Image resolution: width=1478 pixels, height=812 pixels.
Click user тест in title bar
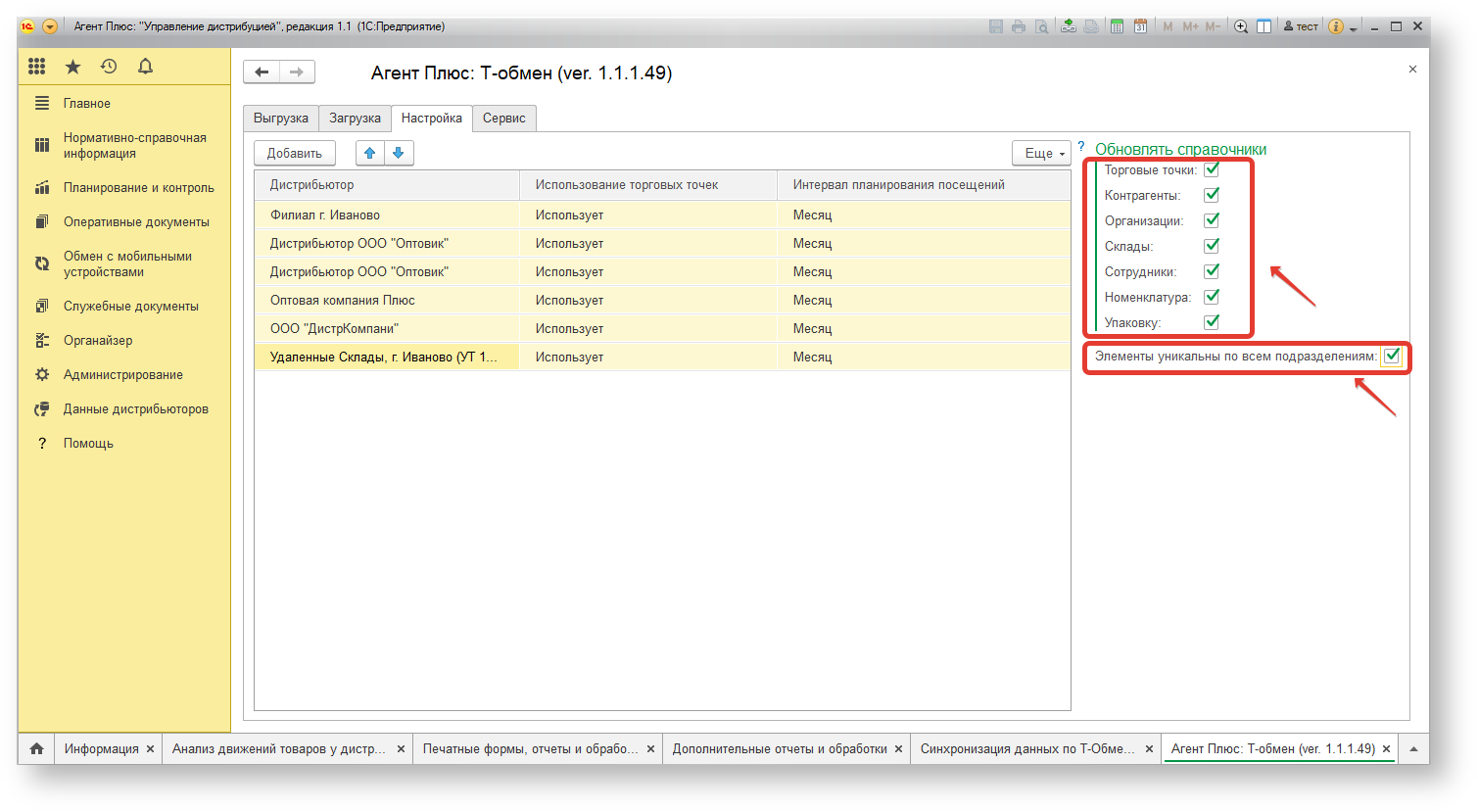coord(1301,26)
